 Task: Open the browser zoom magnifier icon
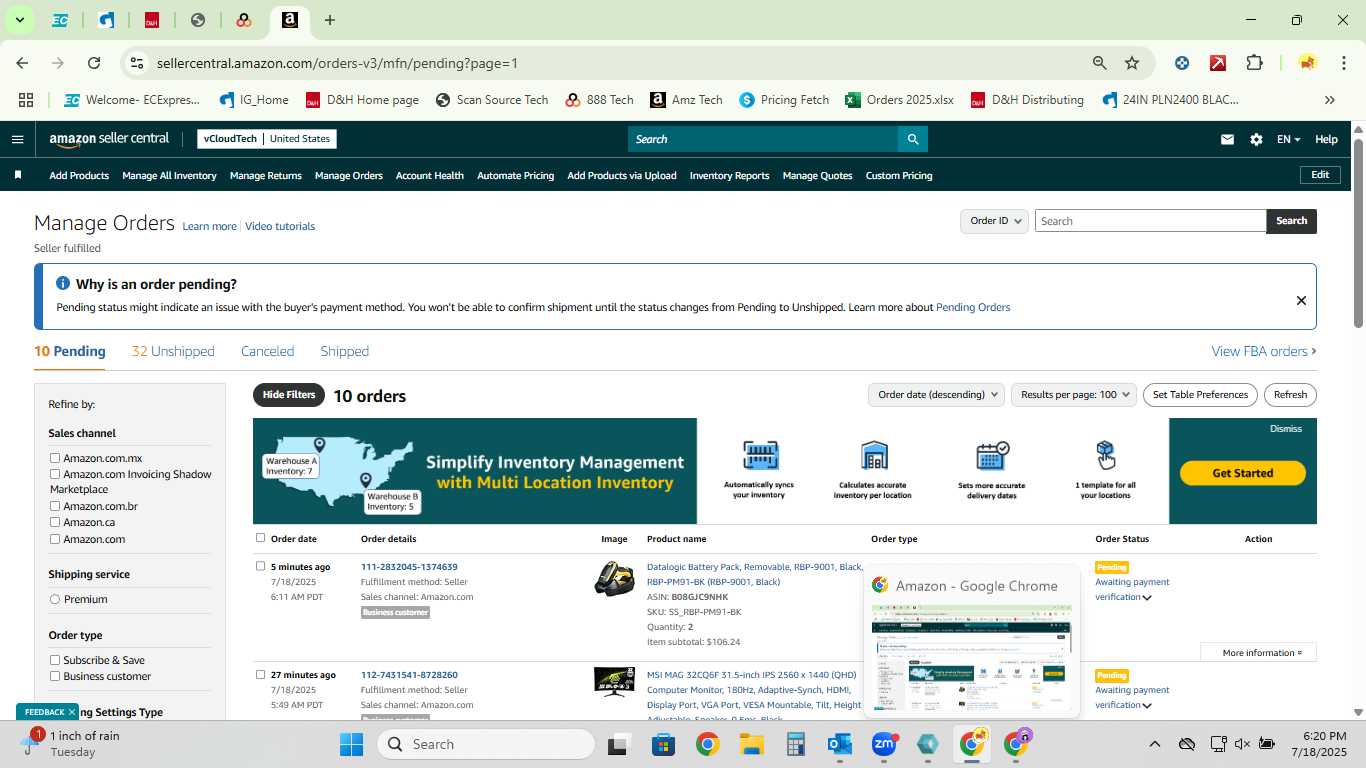point(1099,63)
